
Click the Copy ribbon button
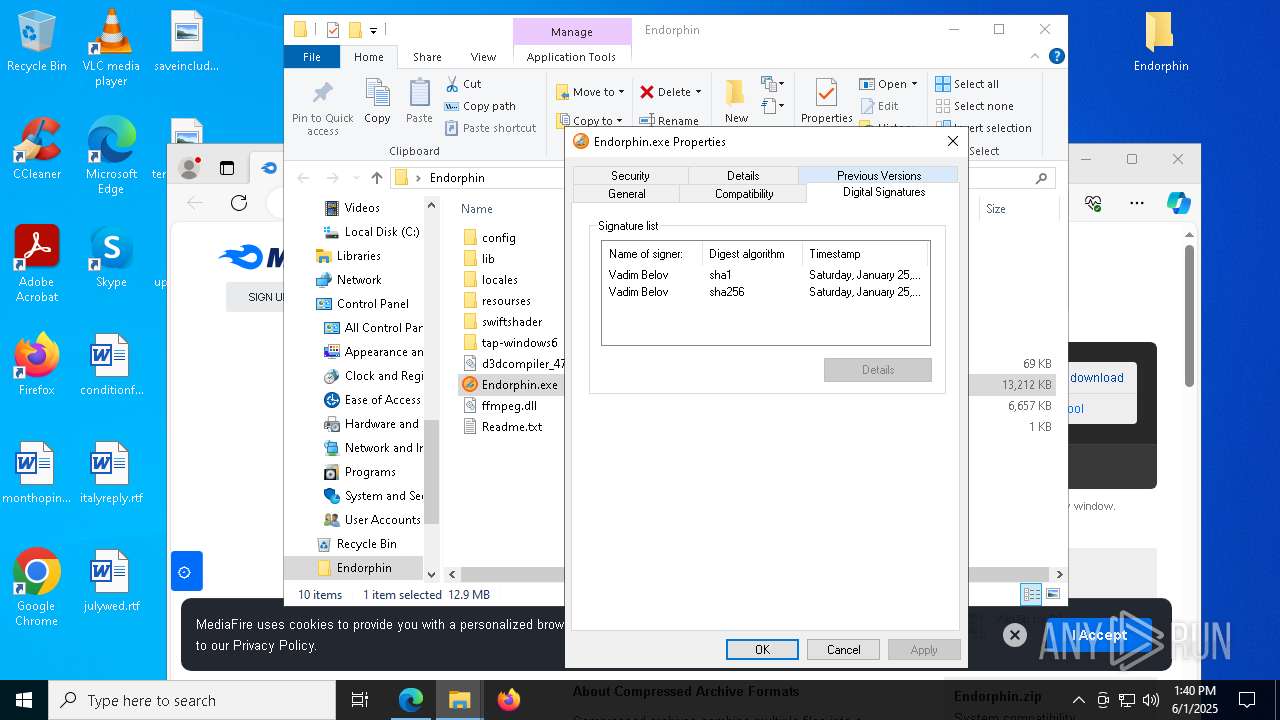click(x=377, y=102)
